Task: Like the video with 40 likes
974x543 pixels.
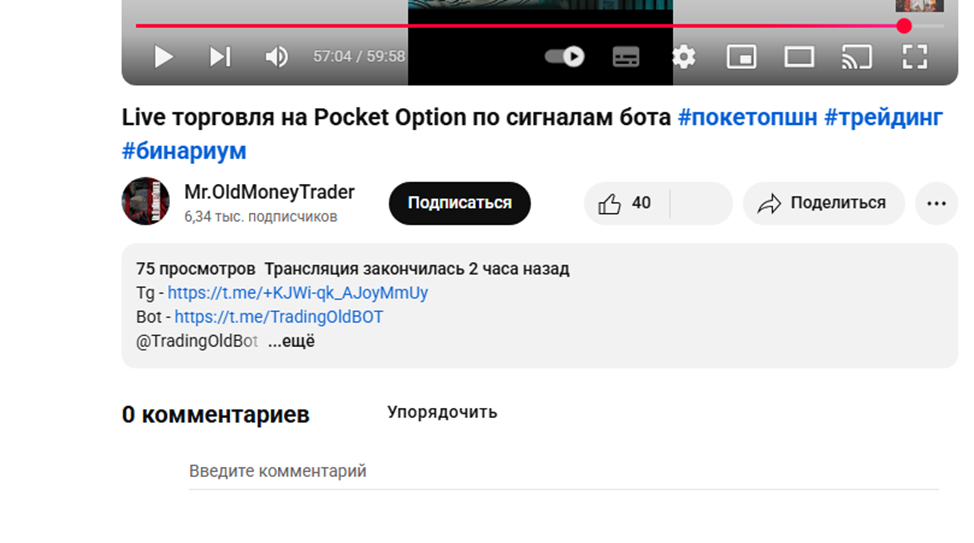Action: [x=626, y=203]
